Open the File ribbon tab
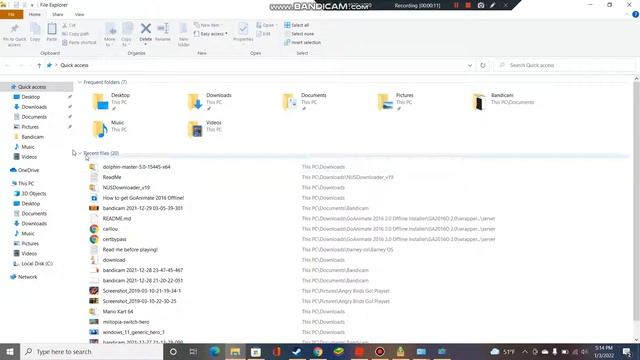The width and height of the screenshot is (640, 360). coord(11,14)
